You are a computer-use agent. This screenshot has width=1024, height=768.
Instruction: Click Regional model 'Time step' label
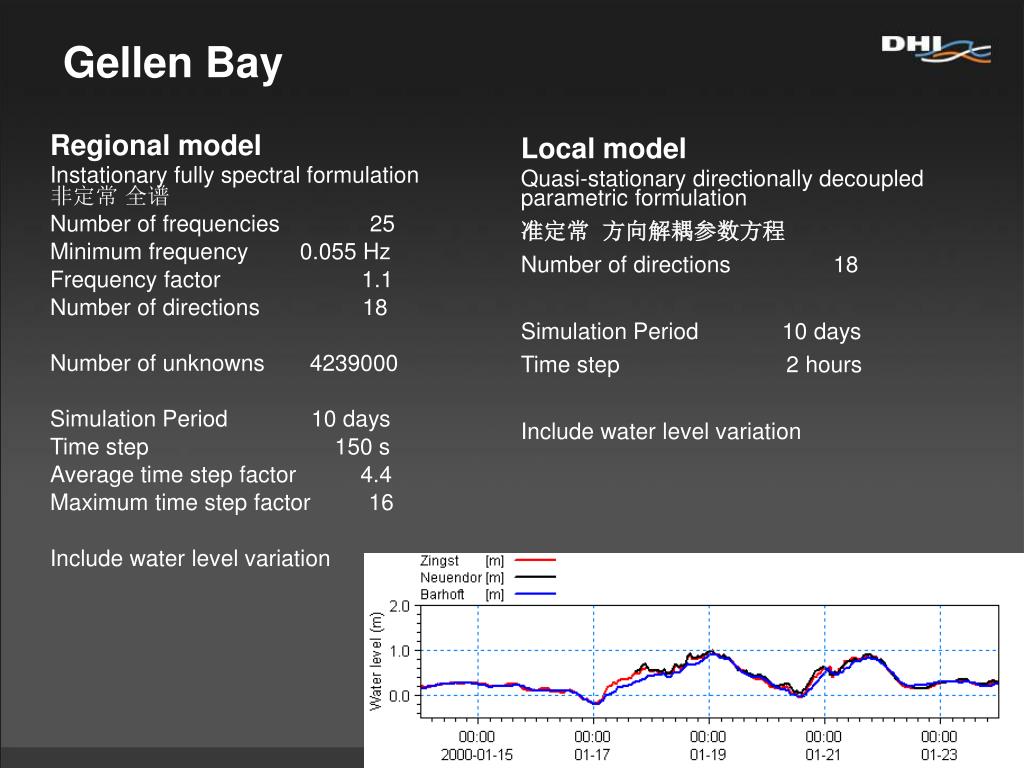[x=100, y=447]
